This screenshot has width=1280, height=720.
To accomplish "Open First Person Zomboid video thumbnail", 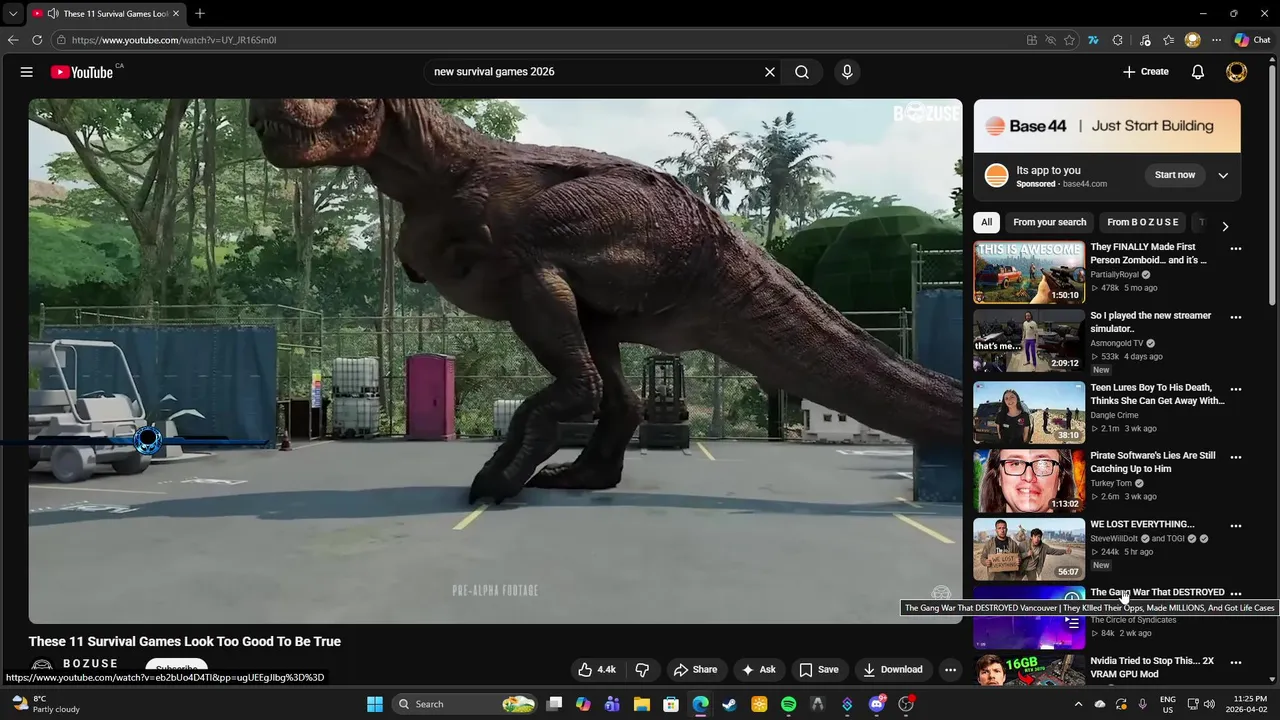I will click(1029, 272).
